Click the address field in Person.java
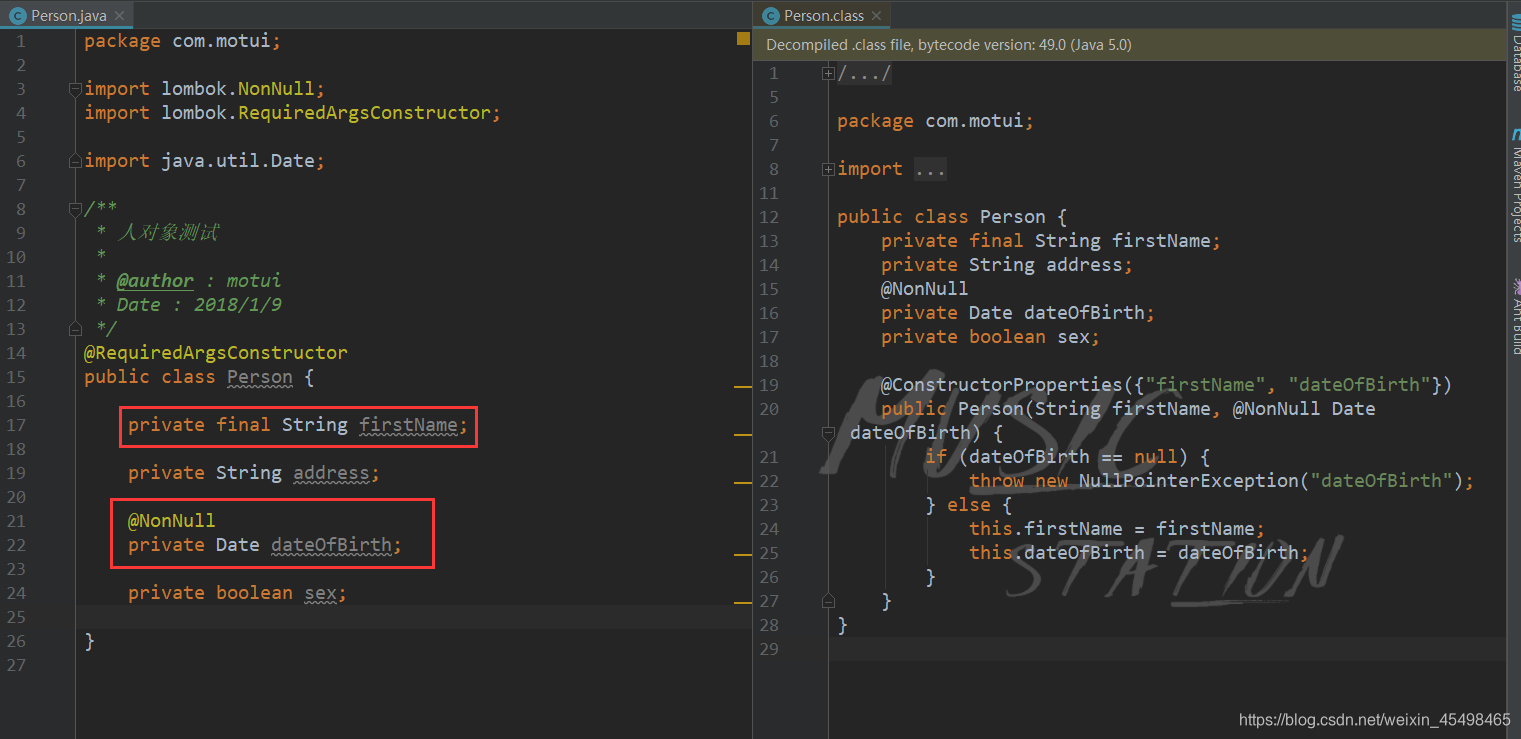The width and height of the screenshot is (1521, 739). click(331, 473)
